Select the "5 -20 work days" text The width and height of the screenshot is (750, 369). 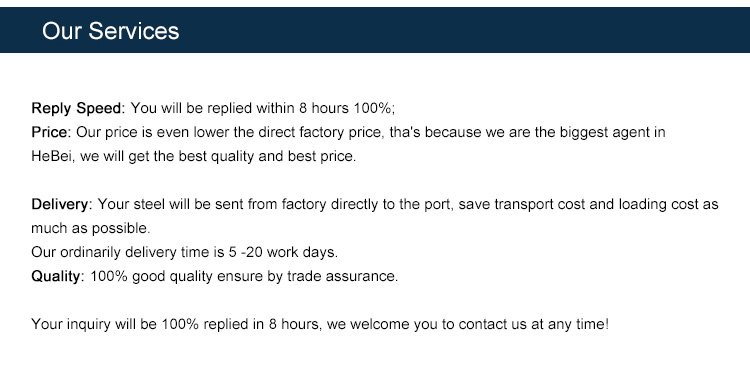tap(282, 252)
